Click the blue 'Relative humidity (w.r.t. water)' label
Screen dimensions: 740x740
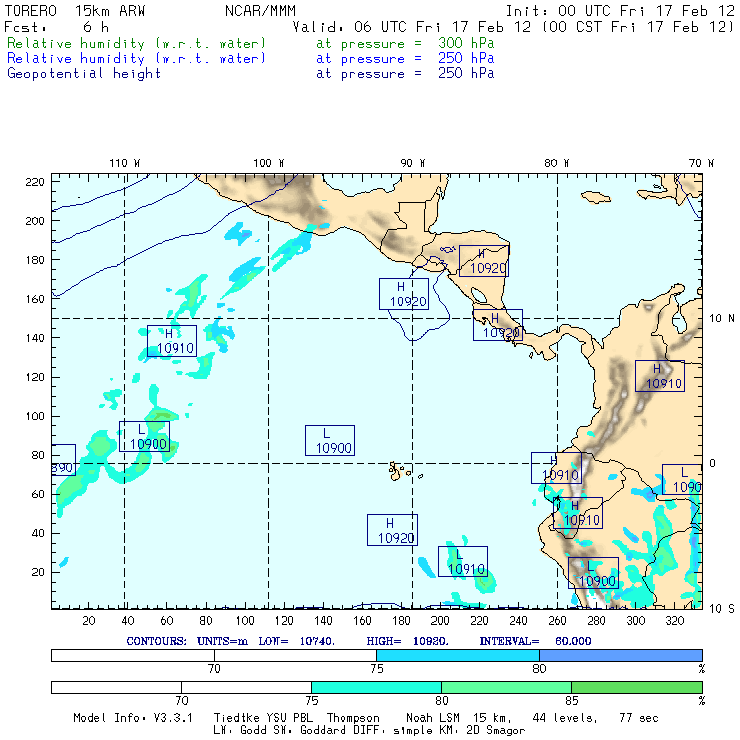pyautogui.click(x=136, y=59)
